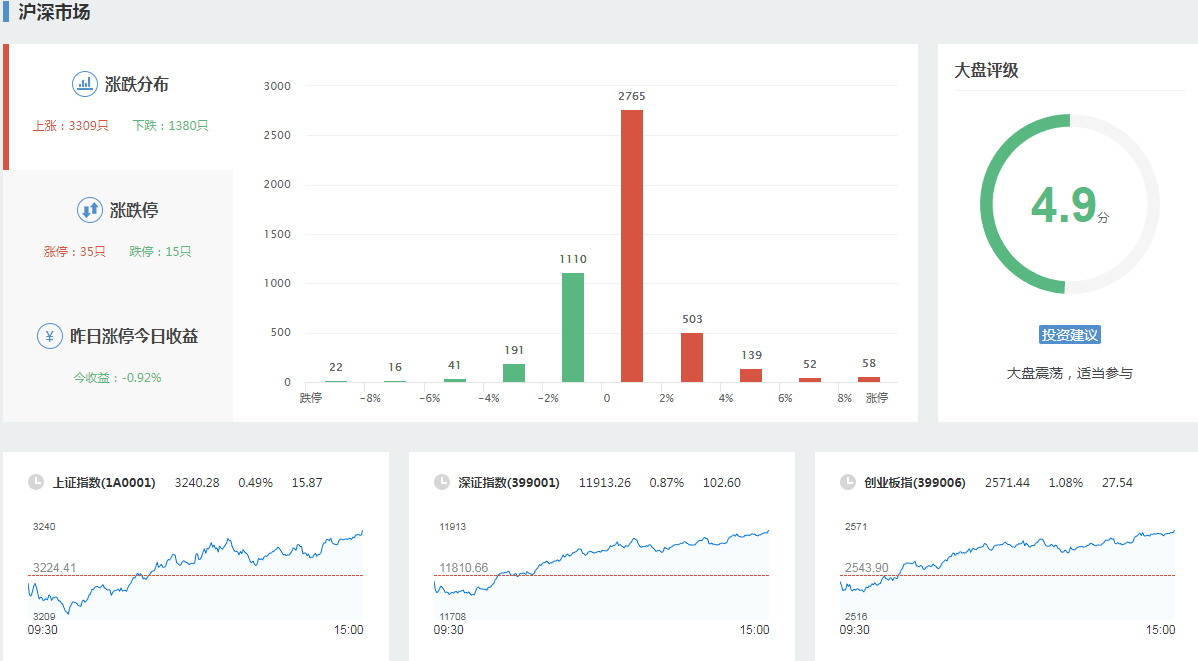Click clock icon beside 深证指数
The width and height of the screenshot is (1198, 661).
tap(442, 482)
